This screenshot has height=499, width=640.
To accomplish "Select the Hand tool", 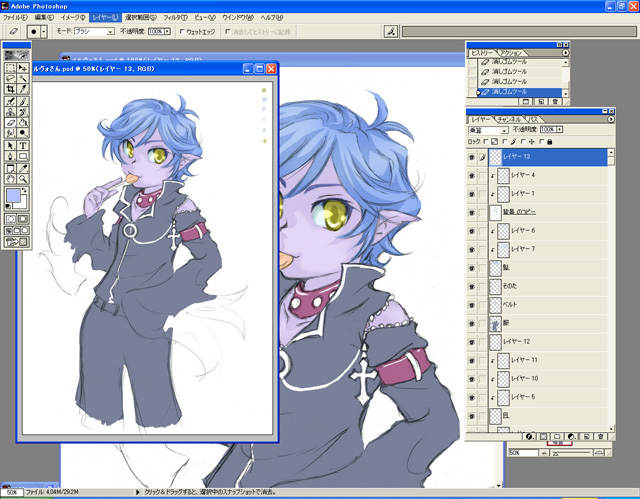I will pyautogui.click(x=11, y=179).
